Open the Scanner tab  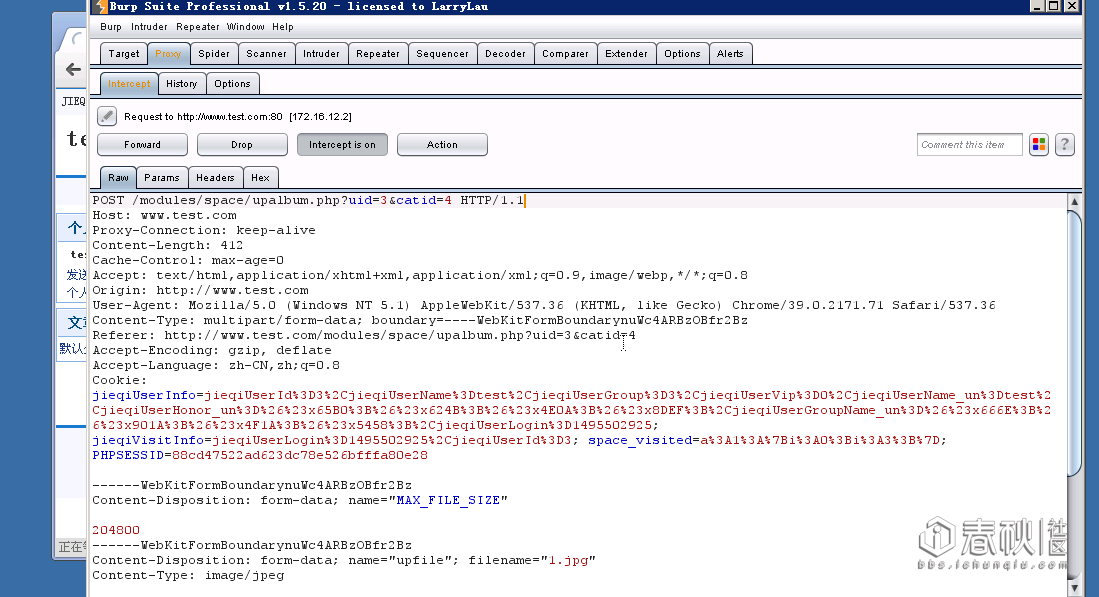(x=266, y=53)
